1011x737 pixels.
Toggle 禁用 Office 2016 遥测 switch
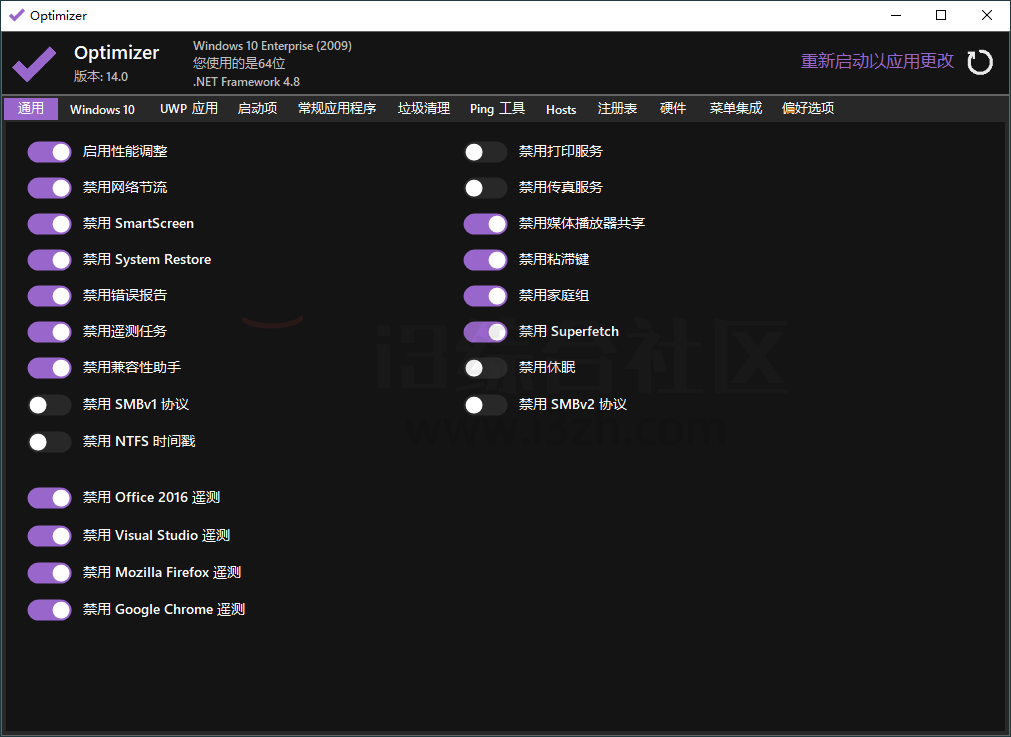[50, 498]
